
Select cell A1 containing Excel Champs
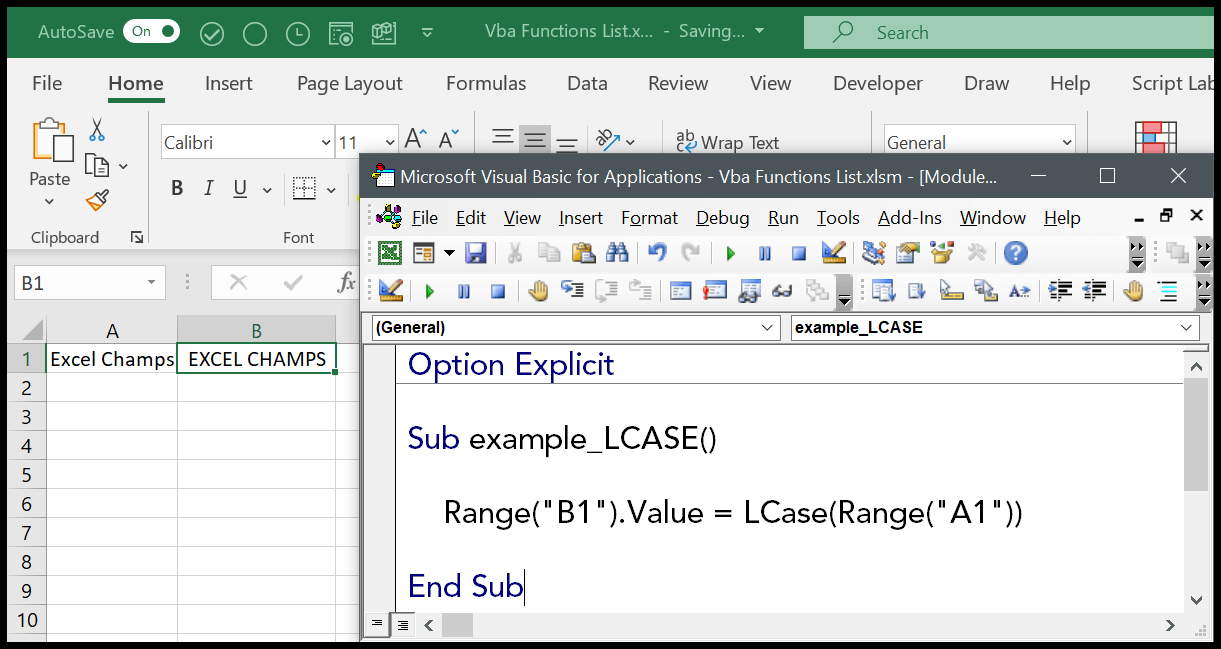coord(112,359)
